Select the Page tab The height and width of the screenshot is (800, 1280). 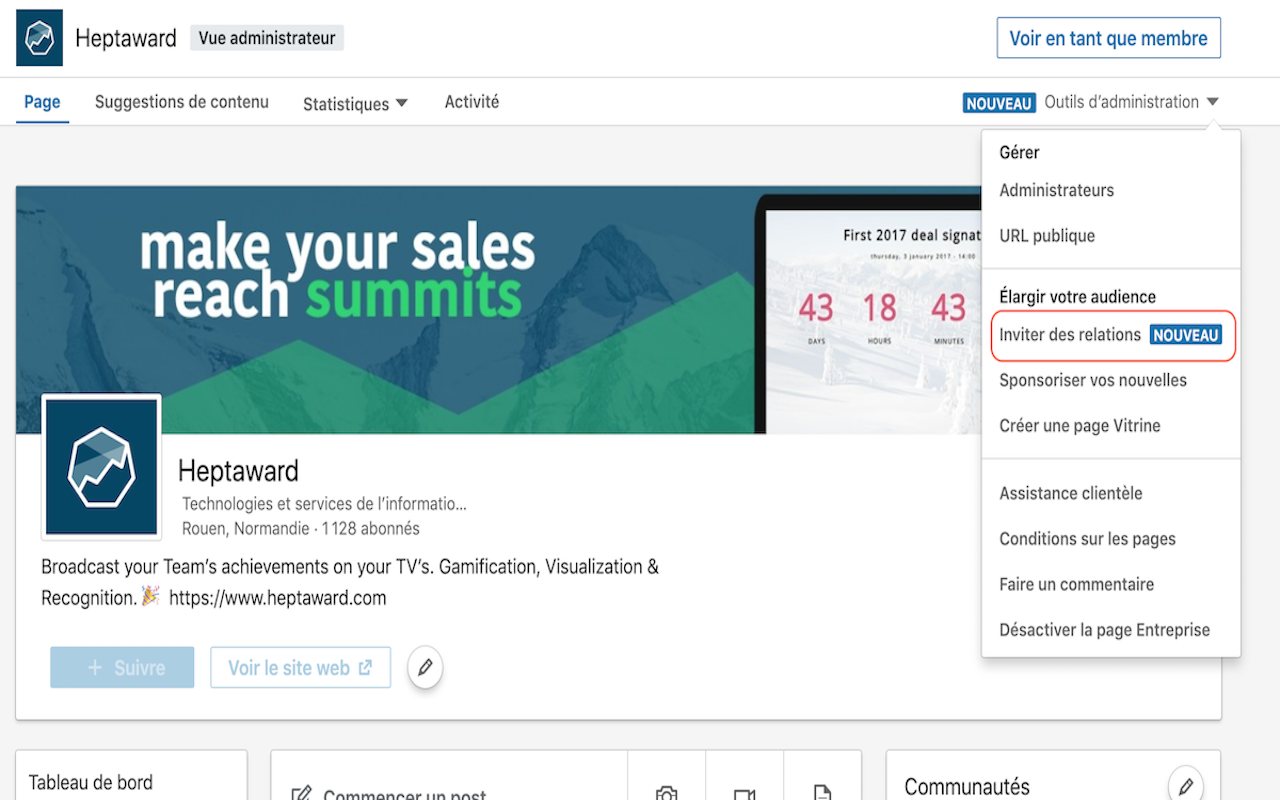pos(42,102)
